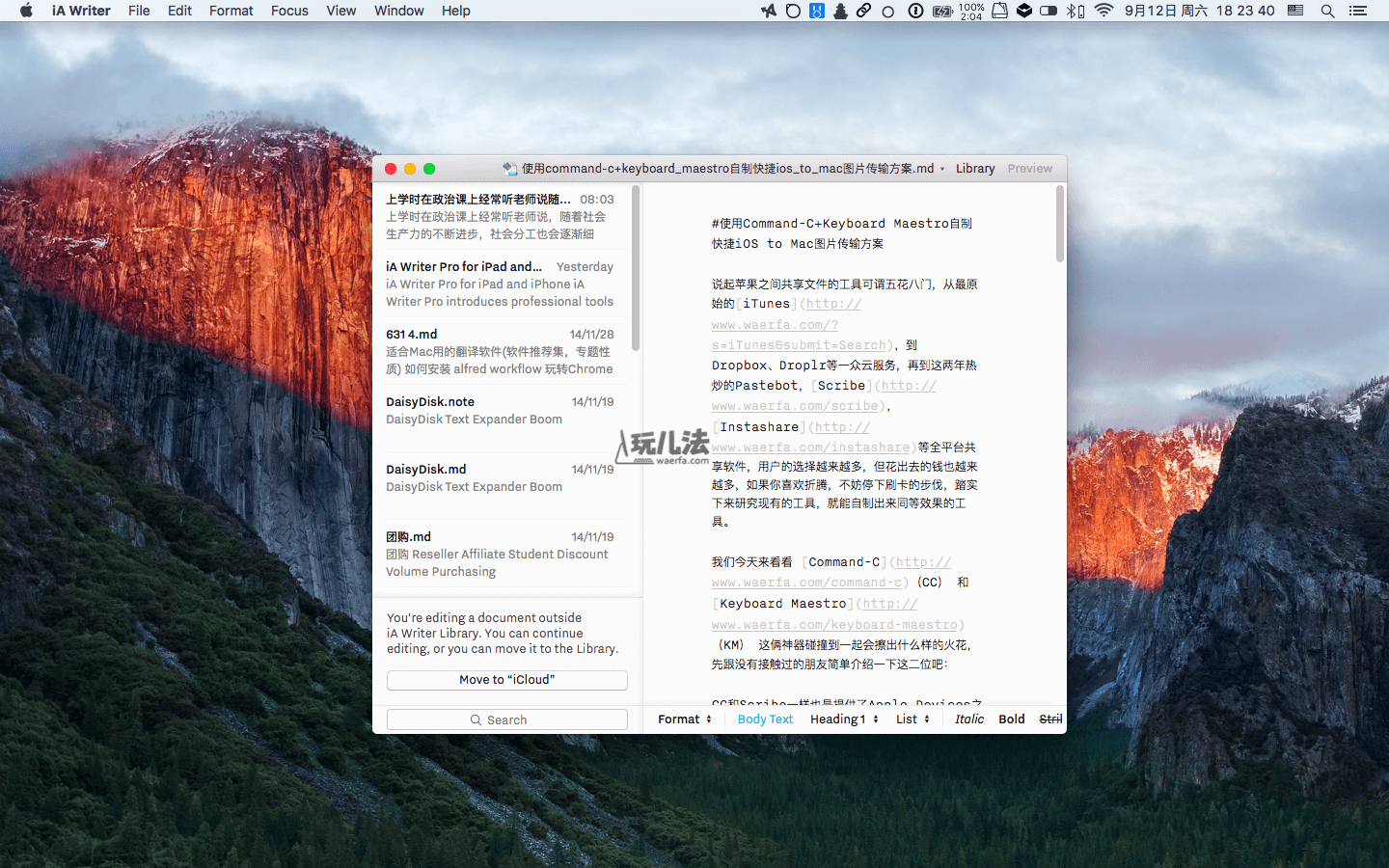Toggle the Library panel in title bar
The width and height of the screenshot is (1389, 868).
pyautogui.click(x=975, y=168)
